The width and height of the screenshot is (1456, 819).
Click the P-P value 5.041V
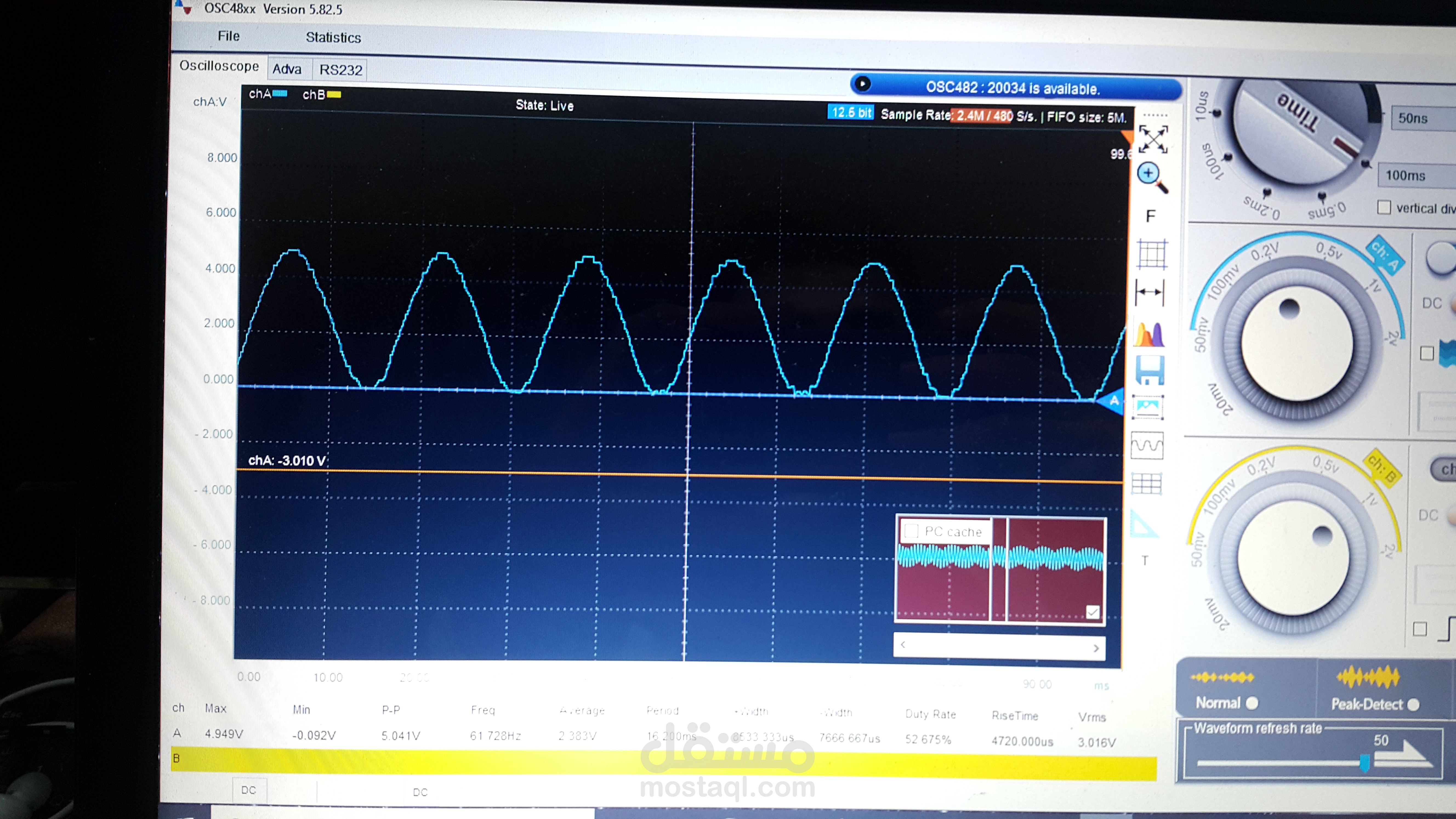coord(401,736)
